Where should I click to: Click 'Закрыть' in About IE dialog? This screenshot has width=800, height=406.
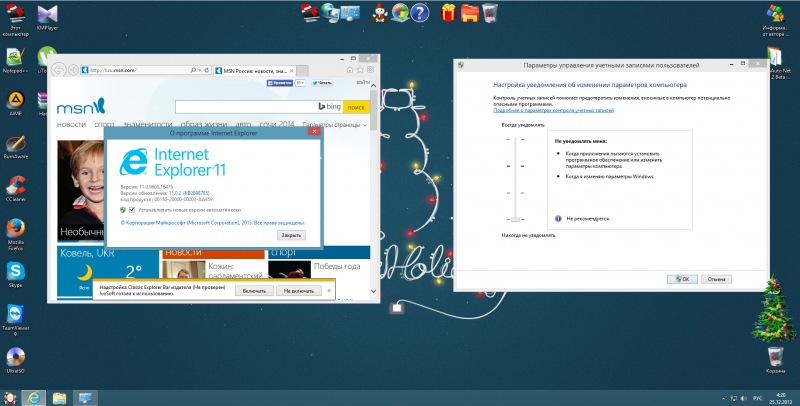(x=291, y=235)
